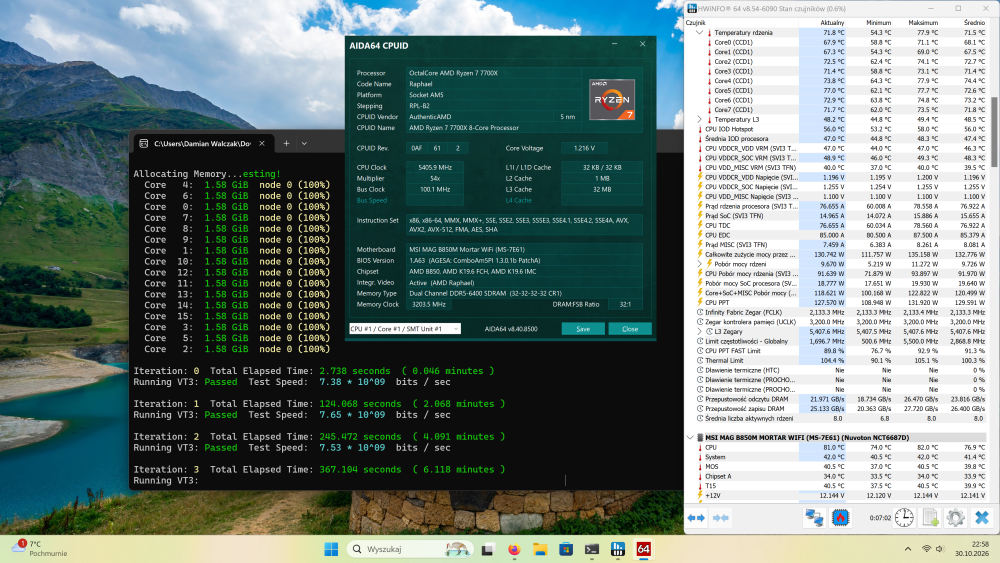Show hidden system tray icons

[908, 549]
